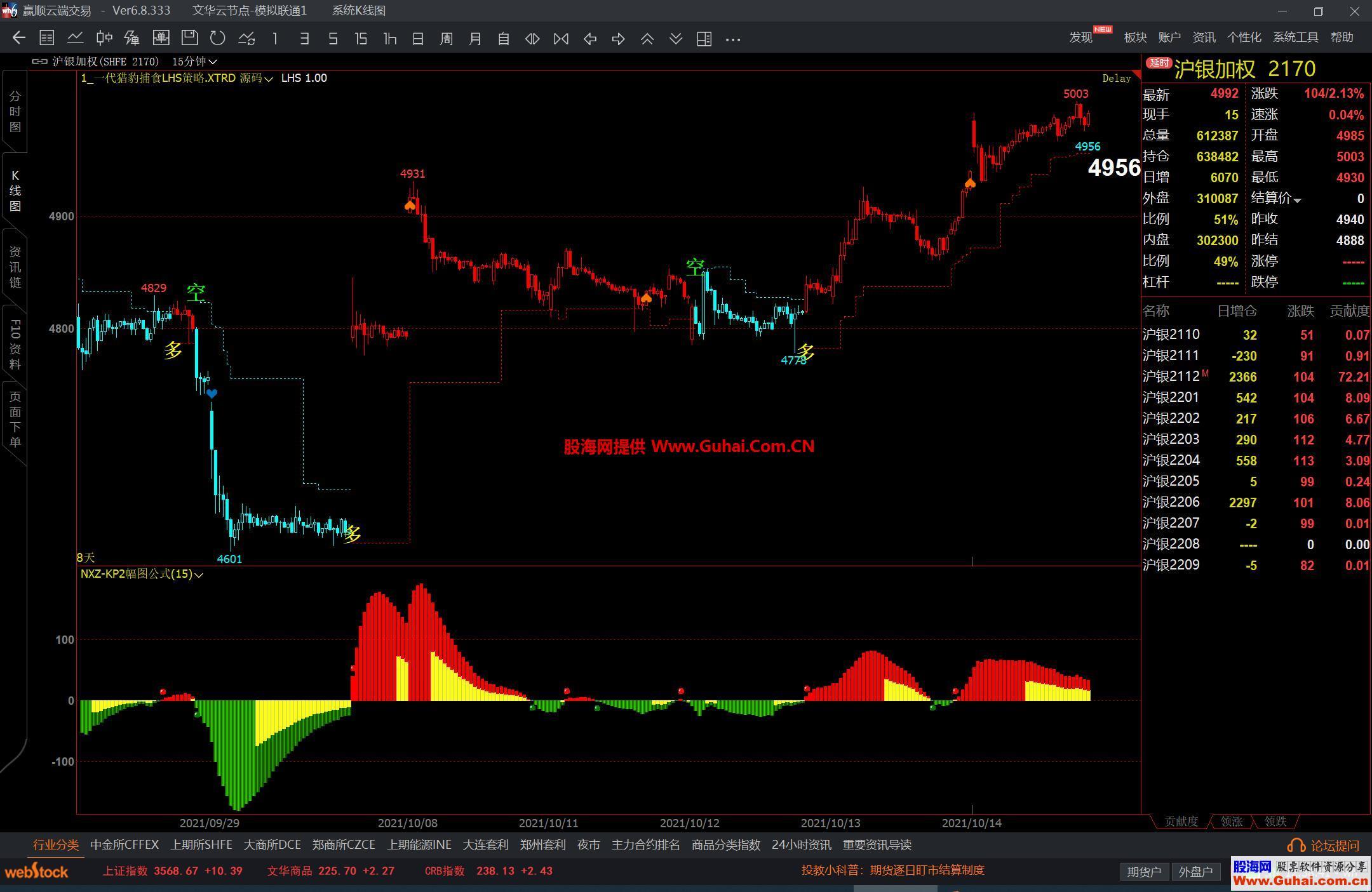The width and height of the screenshot is (1372, 892).
Task: Switch to the 领涨 tab
Action: (1231, 821)
